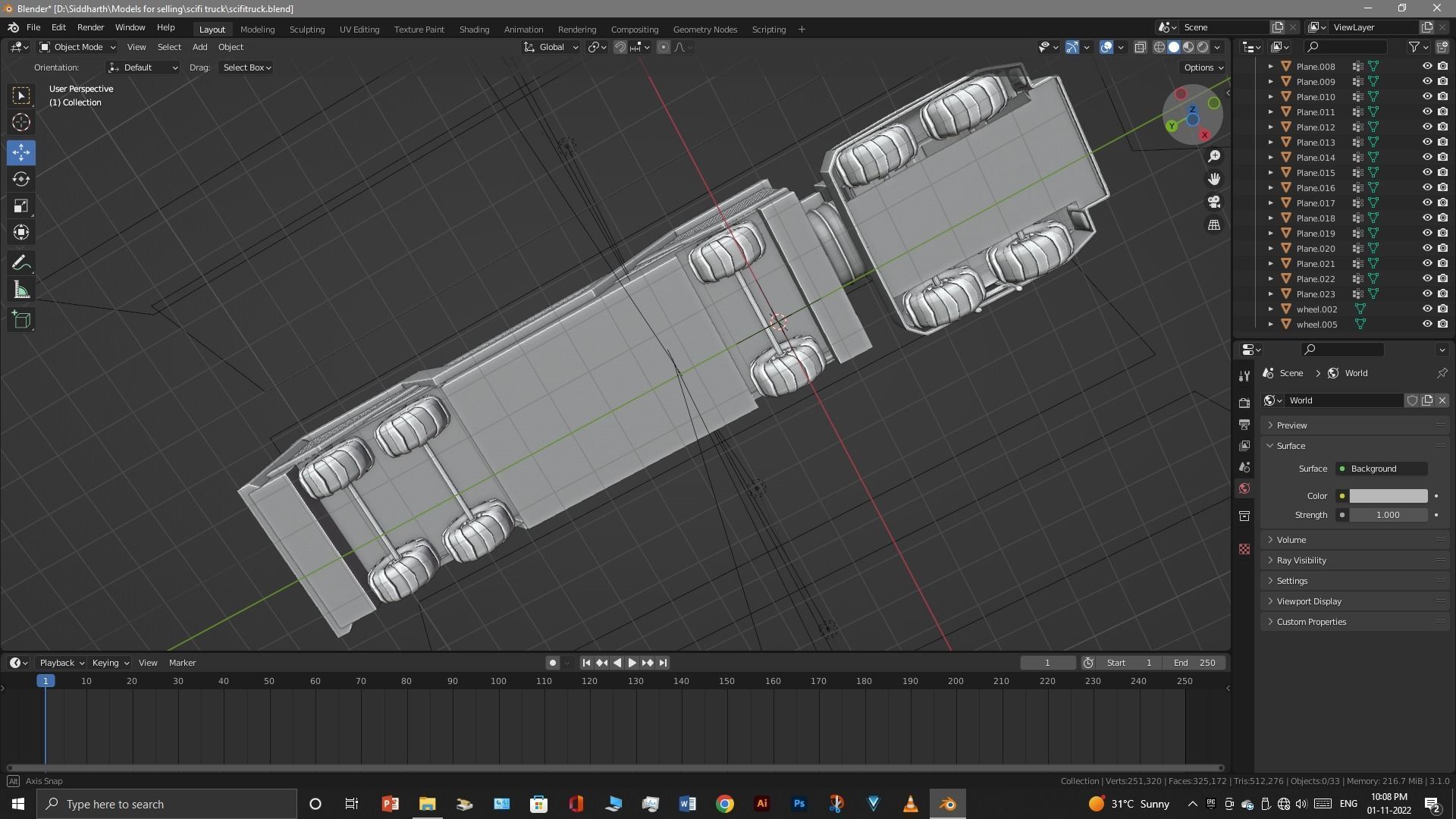The image size is (1456, 819).
Task: Disable render for Plane.020 camera icon
Action: [x=1442, y=248]
